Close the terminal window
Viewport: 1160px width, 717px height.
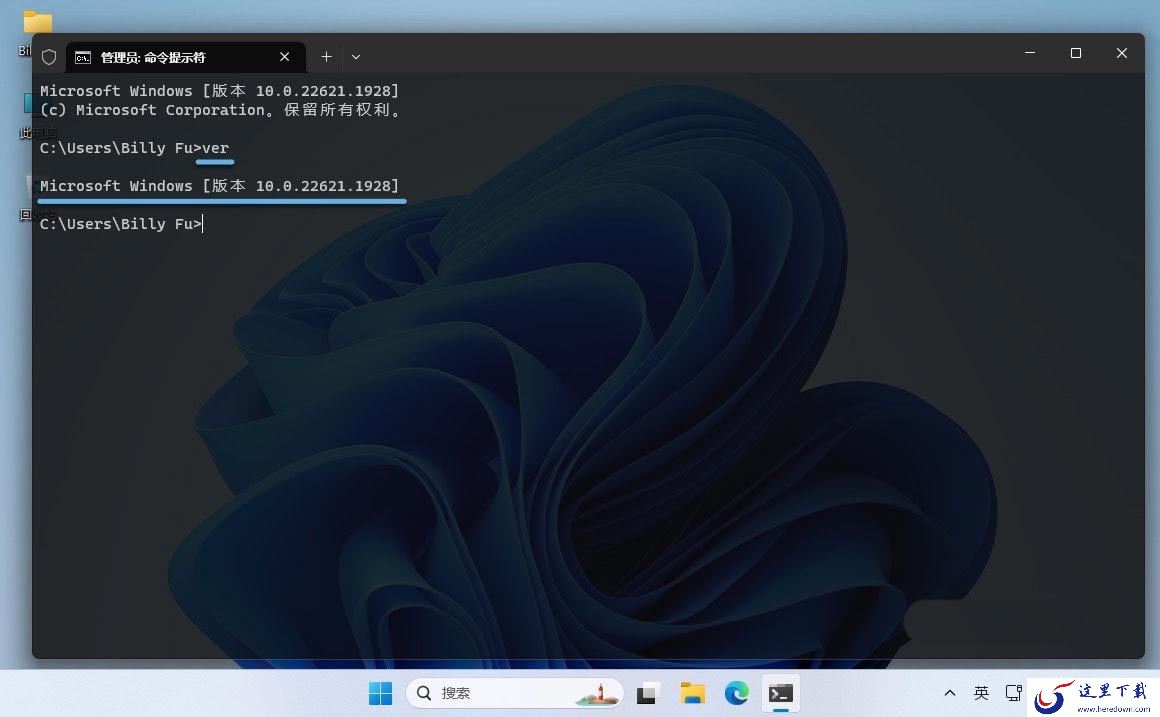1122,53
